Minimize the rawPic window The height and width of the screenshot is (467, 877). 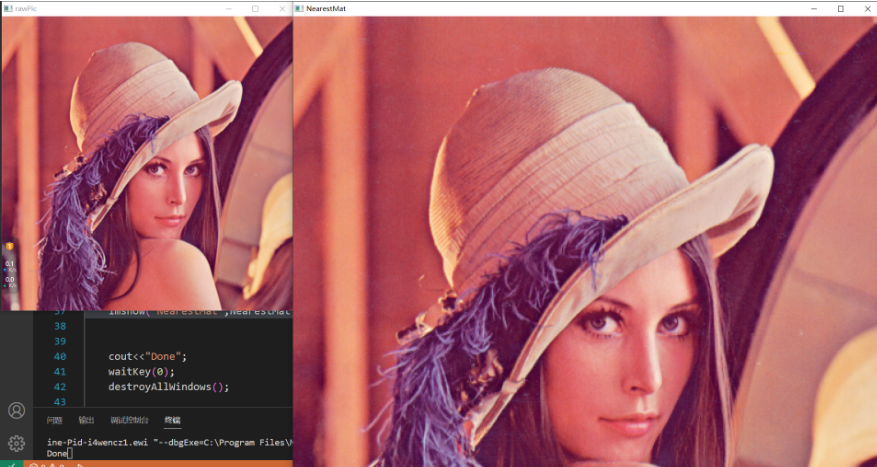point(228,9)
